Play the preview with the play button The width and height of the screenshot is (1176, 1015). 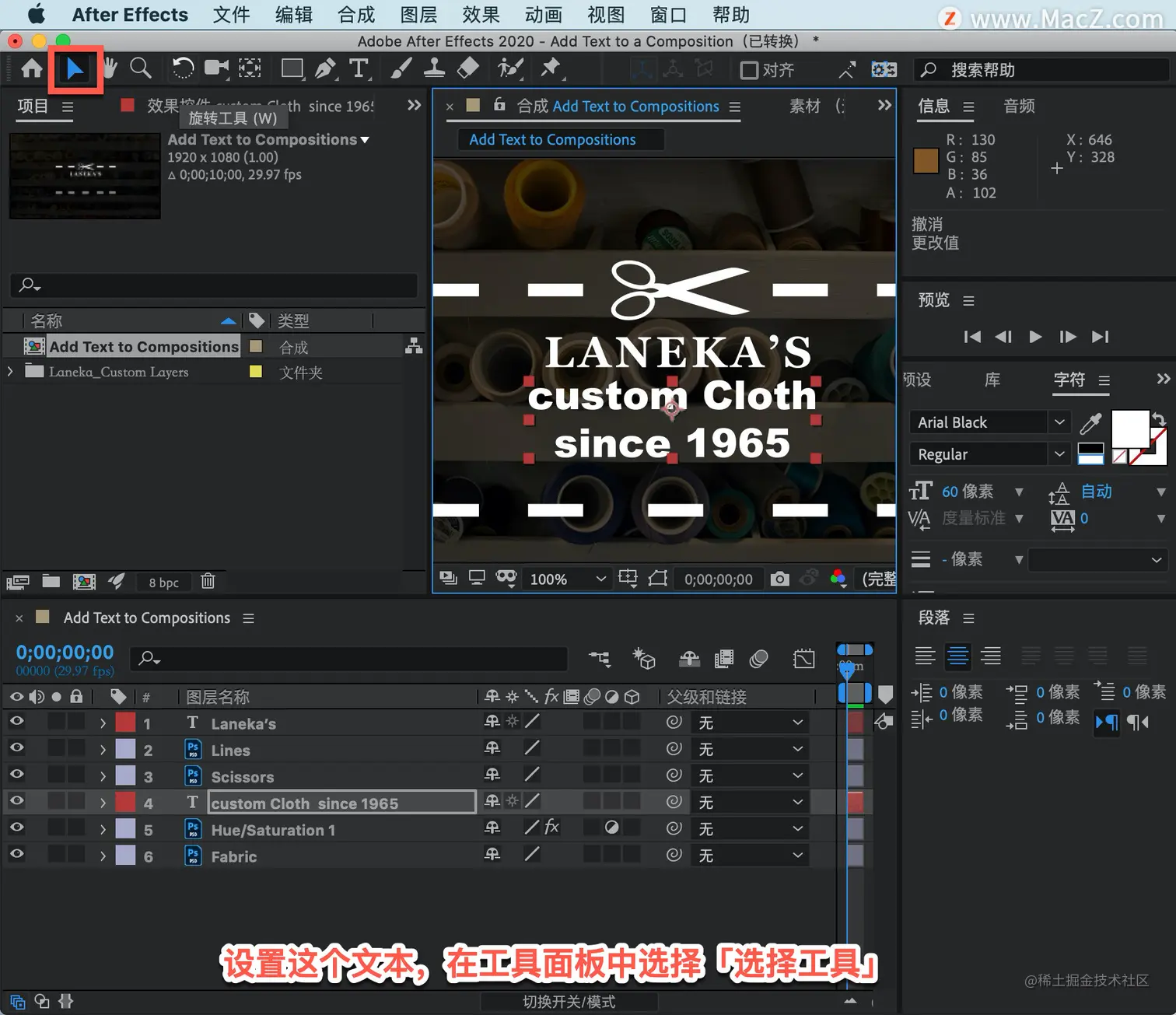(x=1035, y=337)
